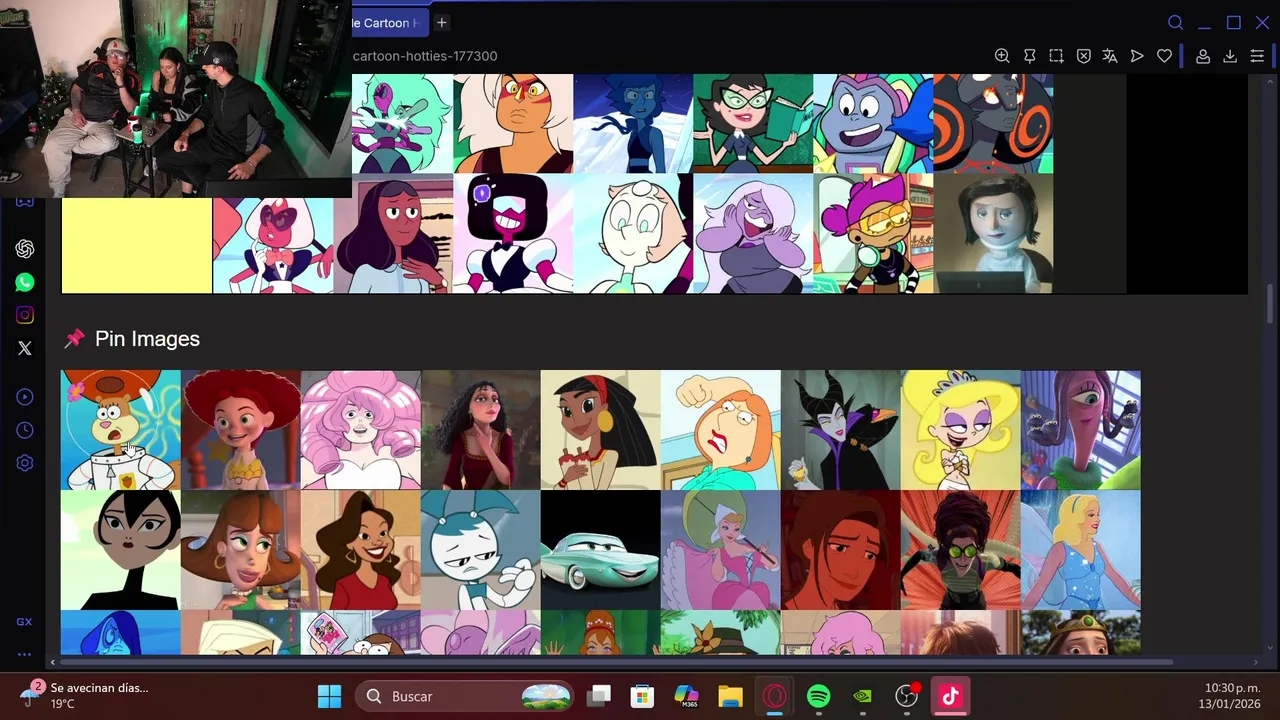The image size is (1280, 720).
Task: Select the red-hat cowgirl Jessie image
Action: click(x=241, y=430)
